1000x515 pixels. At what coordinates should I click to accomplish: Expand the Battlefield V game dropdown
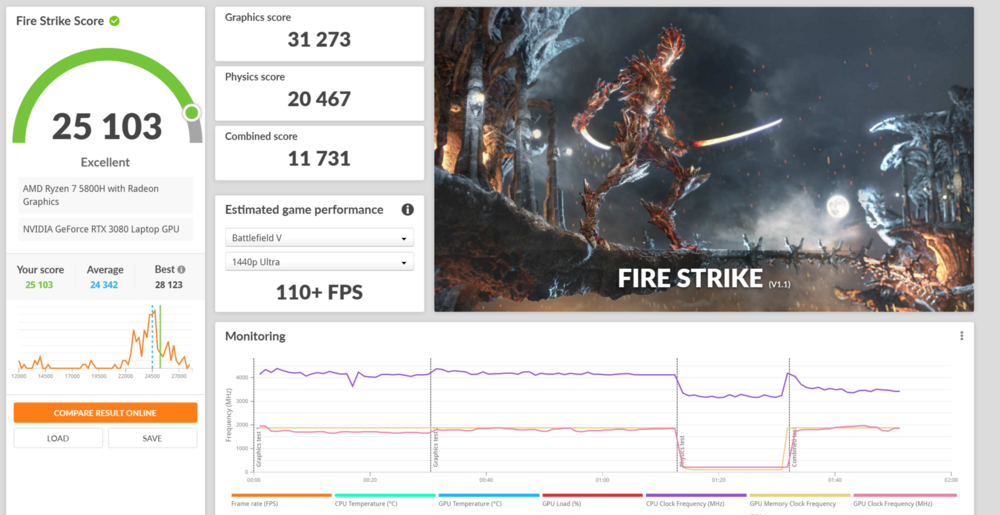point(319,238)
